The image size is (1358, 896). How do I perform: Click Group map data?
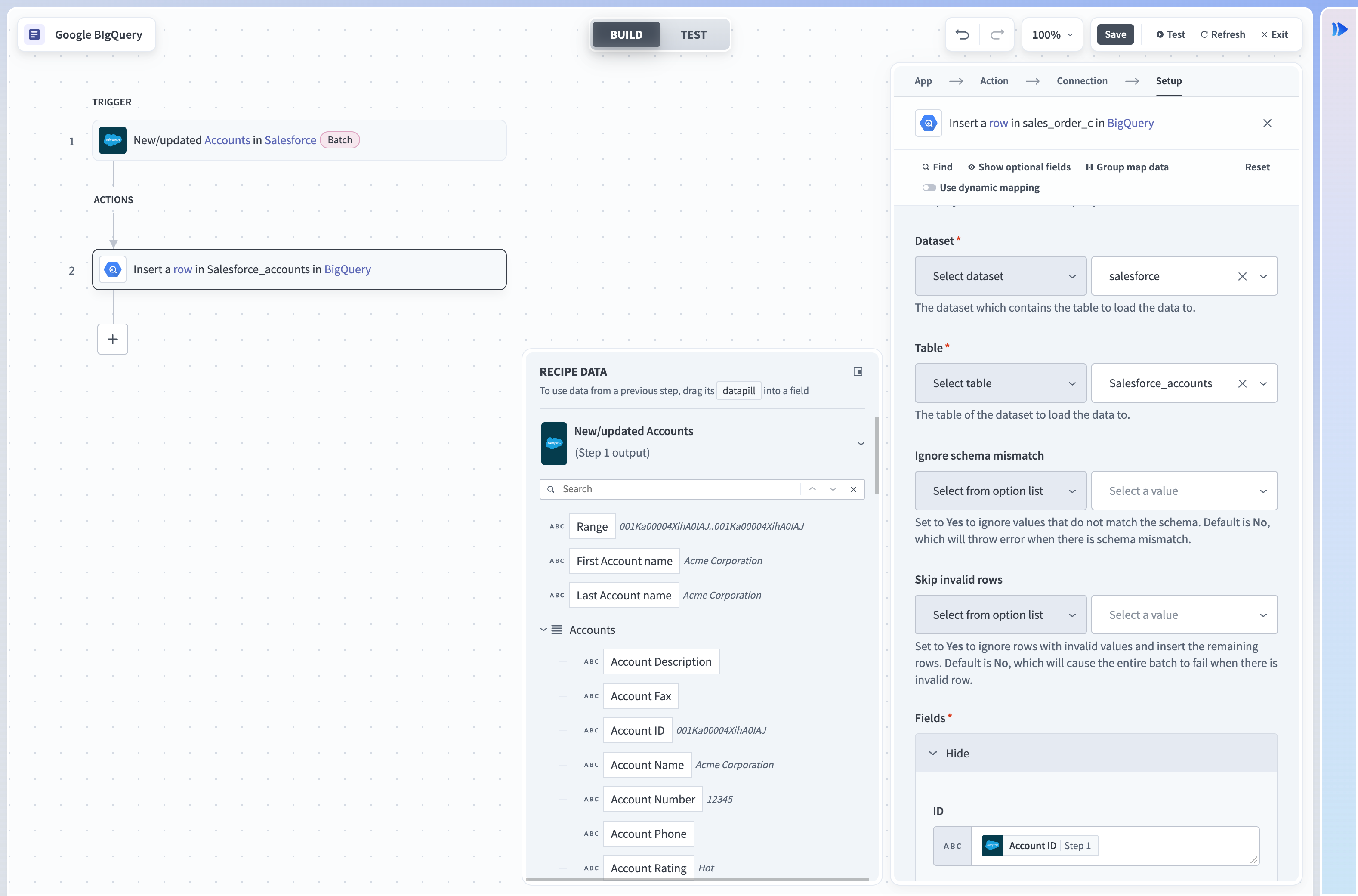click(1127, 167)
